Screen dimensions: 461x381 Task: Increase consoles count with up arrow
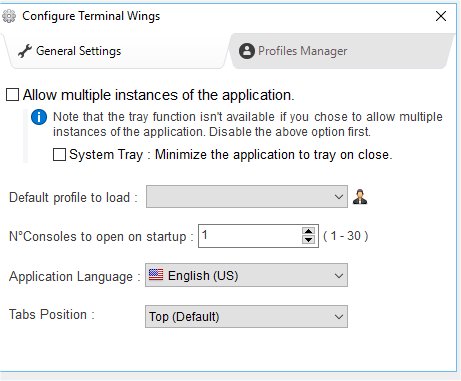pos(308,231)
